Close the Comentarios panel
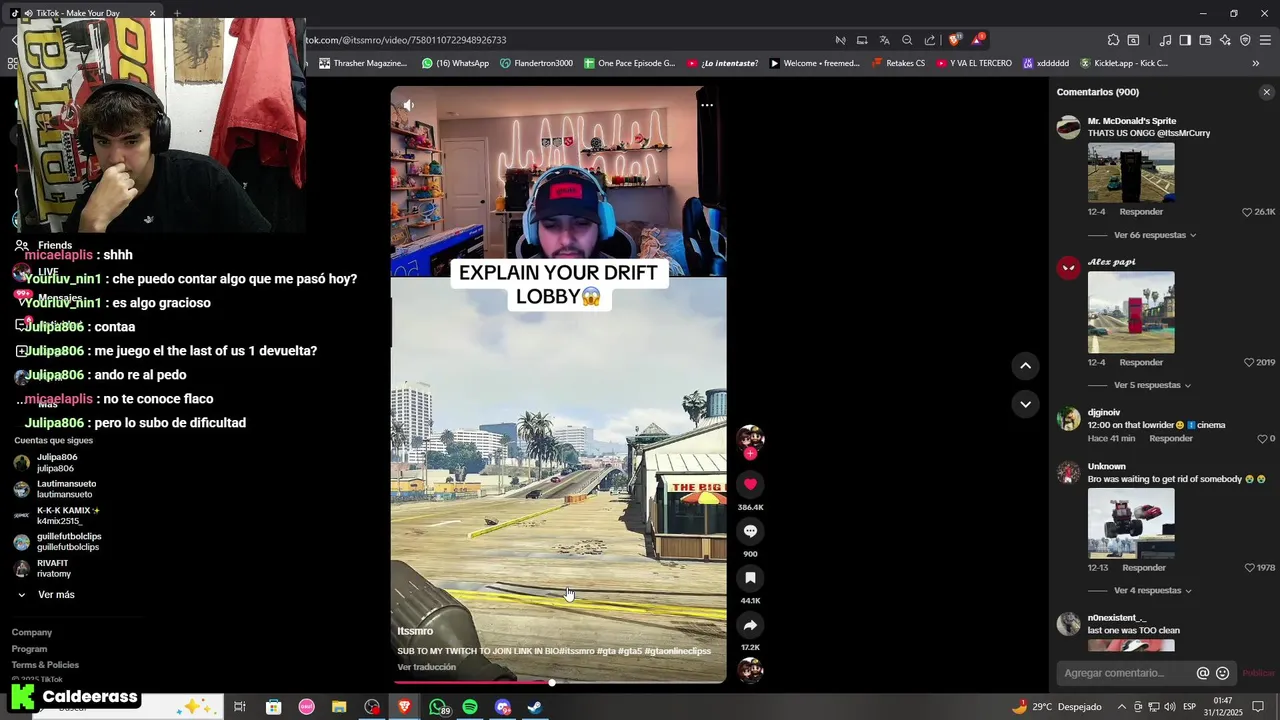 (x=1267, y=92)
